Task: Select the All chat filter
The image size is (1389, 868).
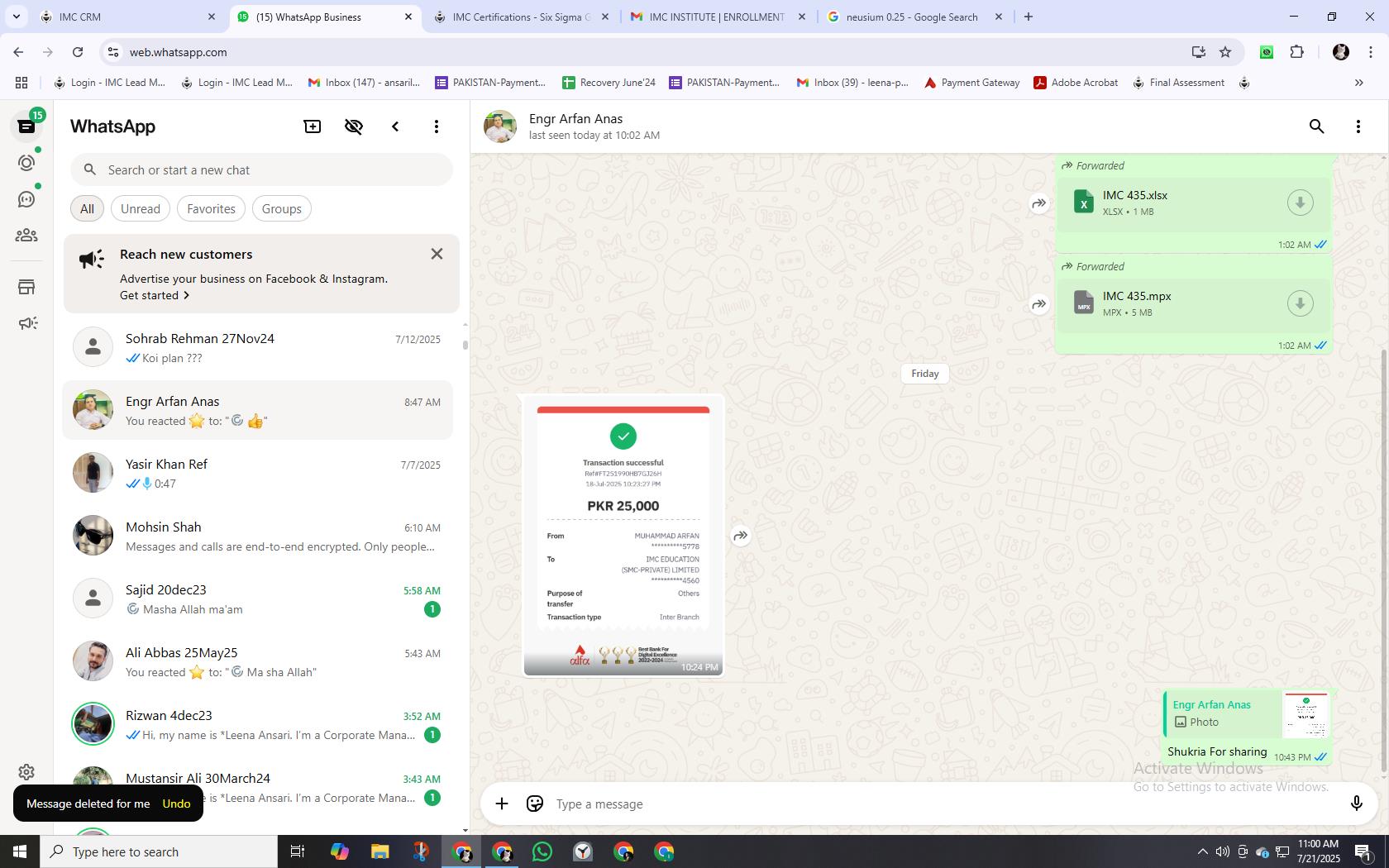Action: point(87,208)
